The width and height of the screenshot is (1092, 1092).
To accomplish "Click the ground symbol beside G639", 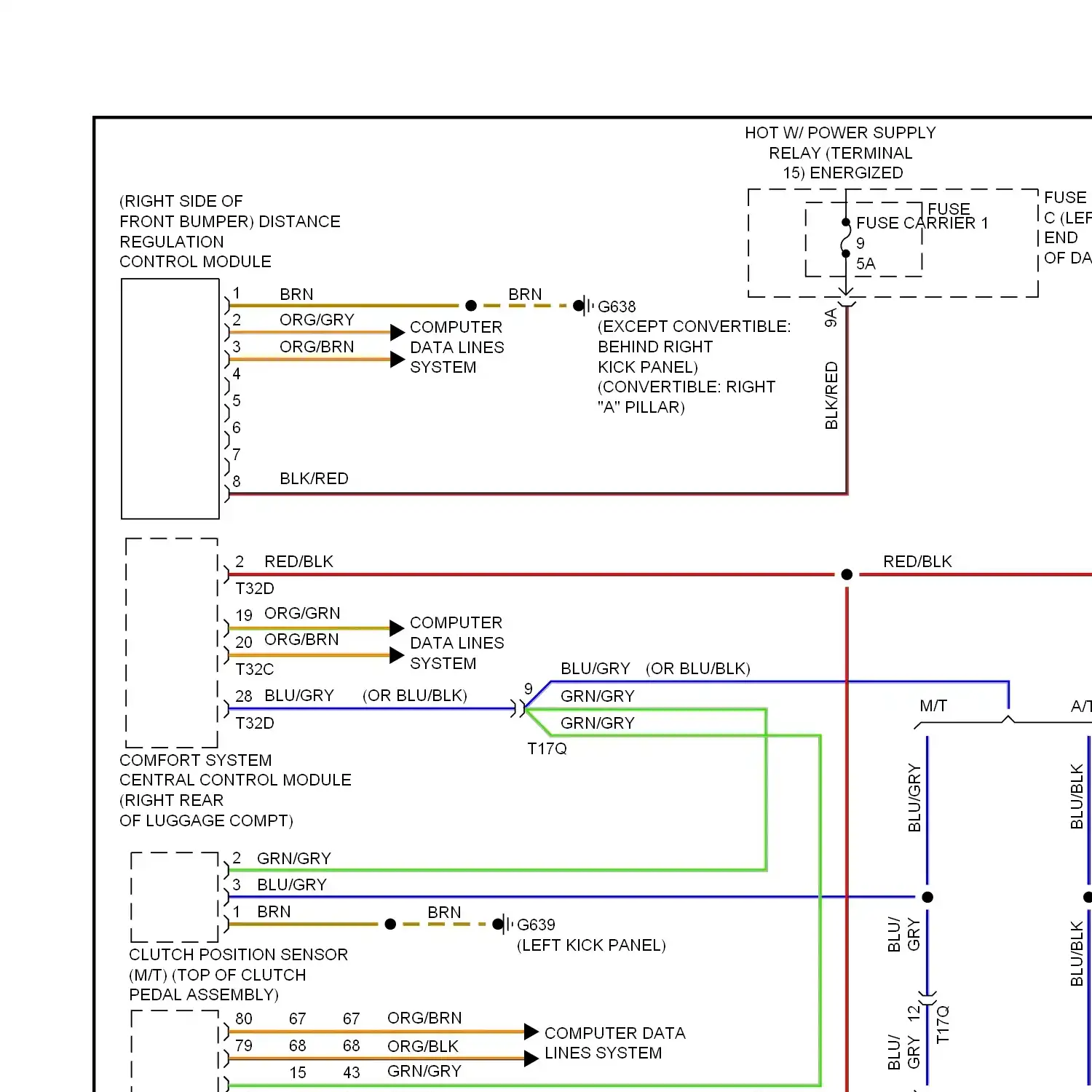I will click(503, 924).
